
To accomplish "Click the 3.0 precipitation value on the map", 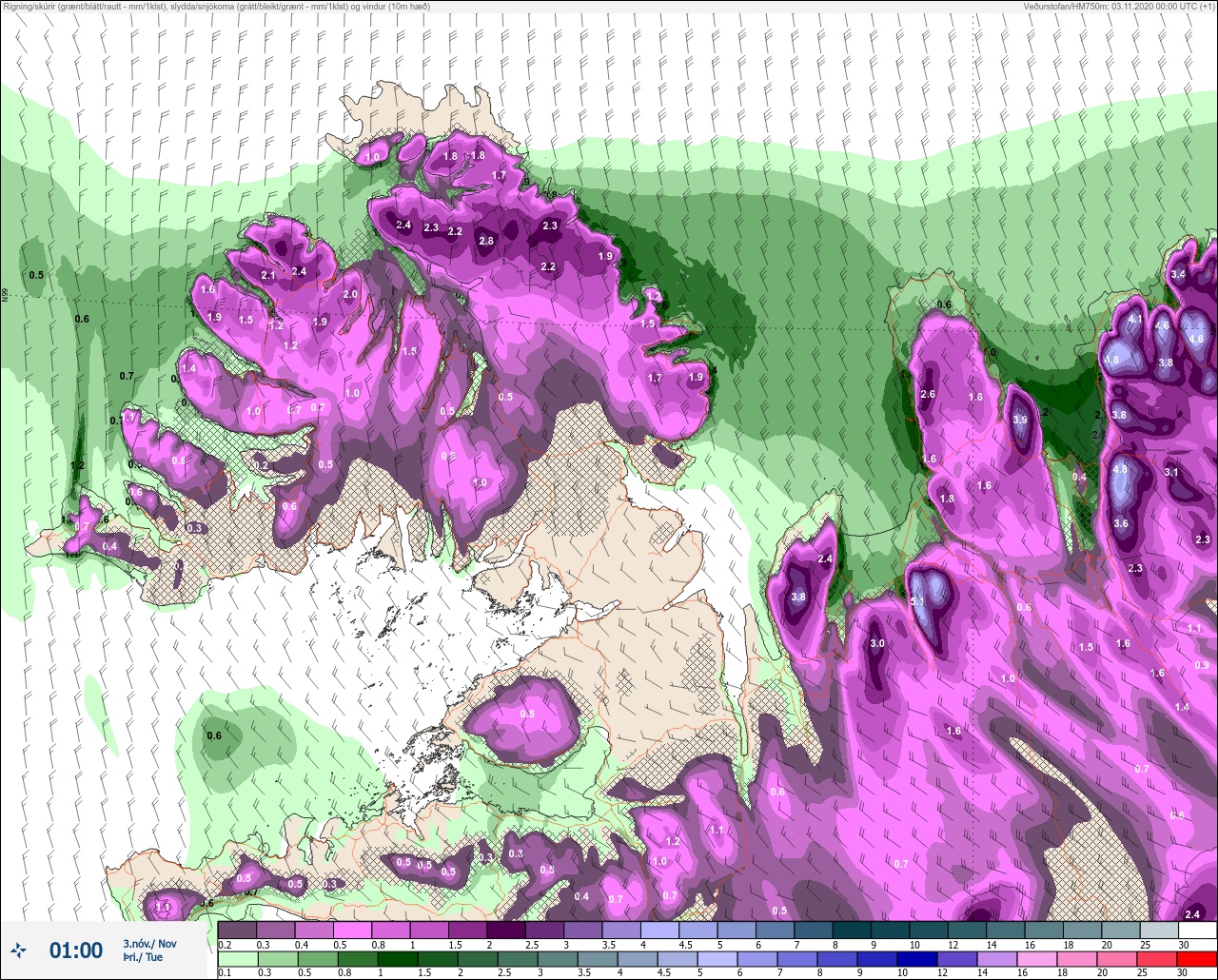I will click(877, 644).
